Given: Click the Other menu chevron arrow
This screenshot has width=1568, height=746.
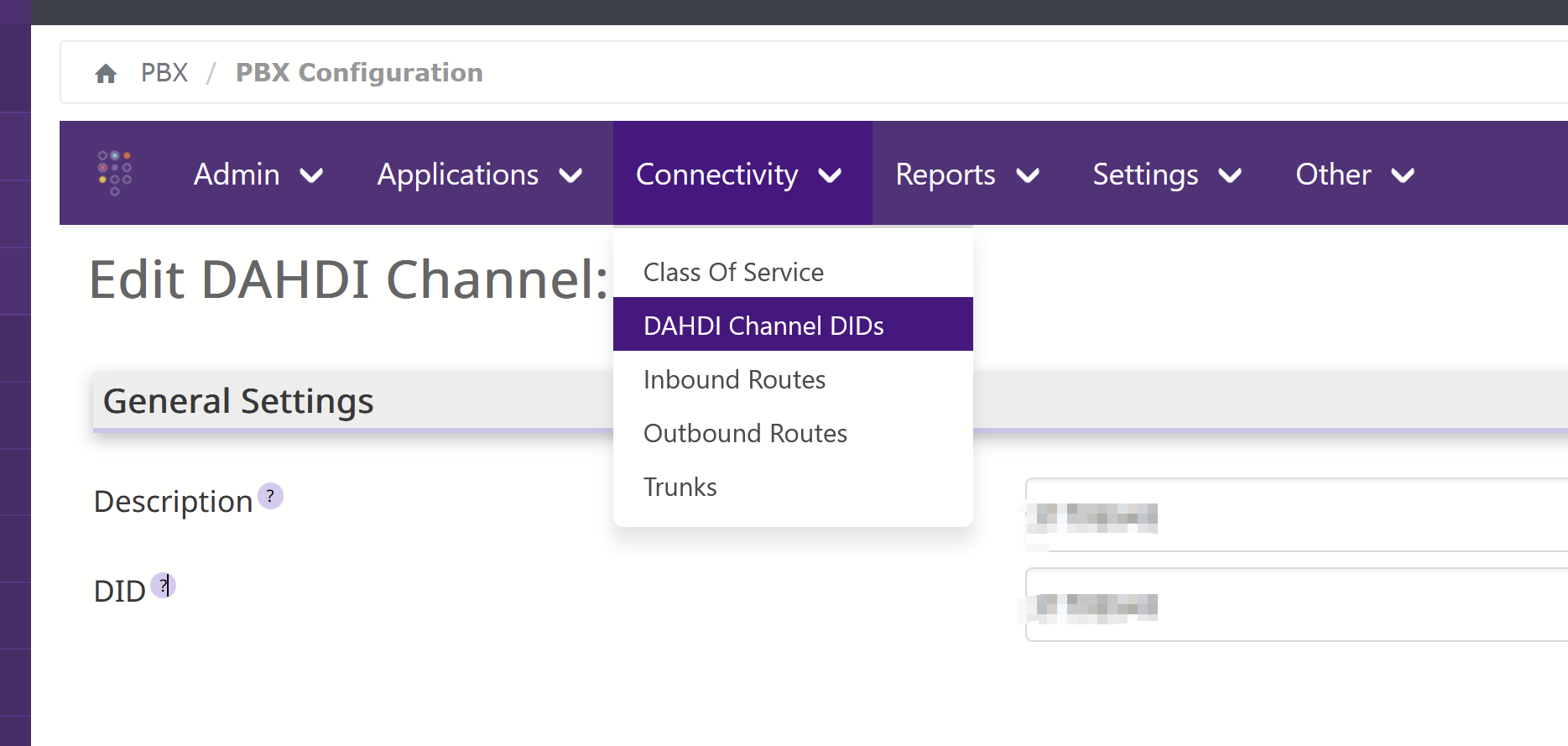Looking at the screenshot, I should click(1403, 175).
